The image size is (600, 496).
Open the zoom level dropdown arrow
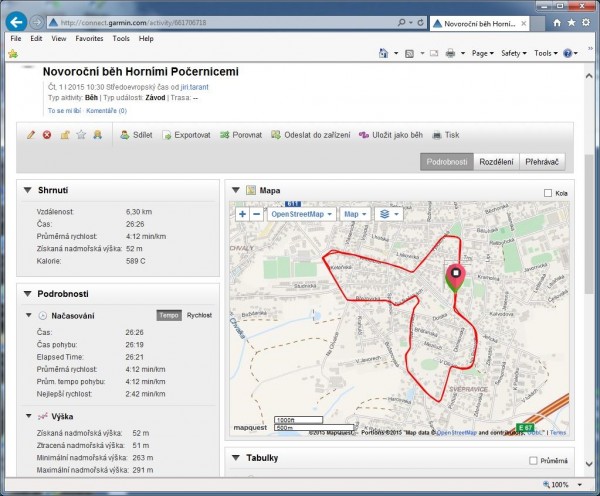tap(580, 485)
